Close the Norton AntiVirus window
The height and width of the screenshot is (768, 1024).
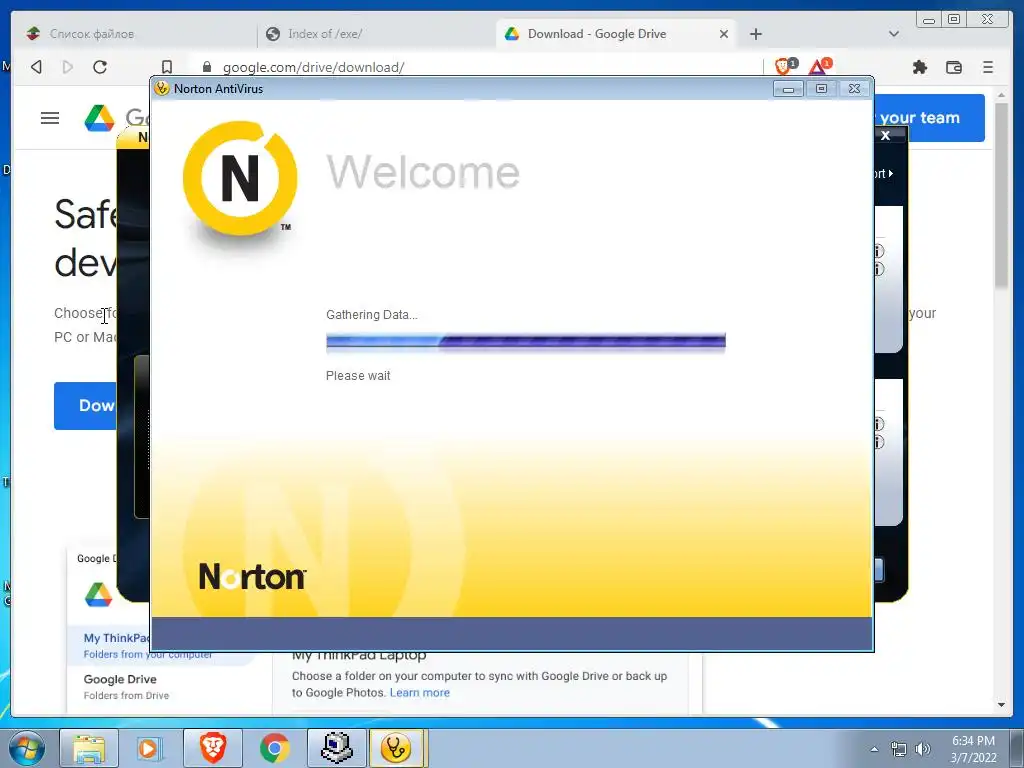pyautogui.click(x=854, y=89)
